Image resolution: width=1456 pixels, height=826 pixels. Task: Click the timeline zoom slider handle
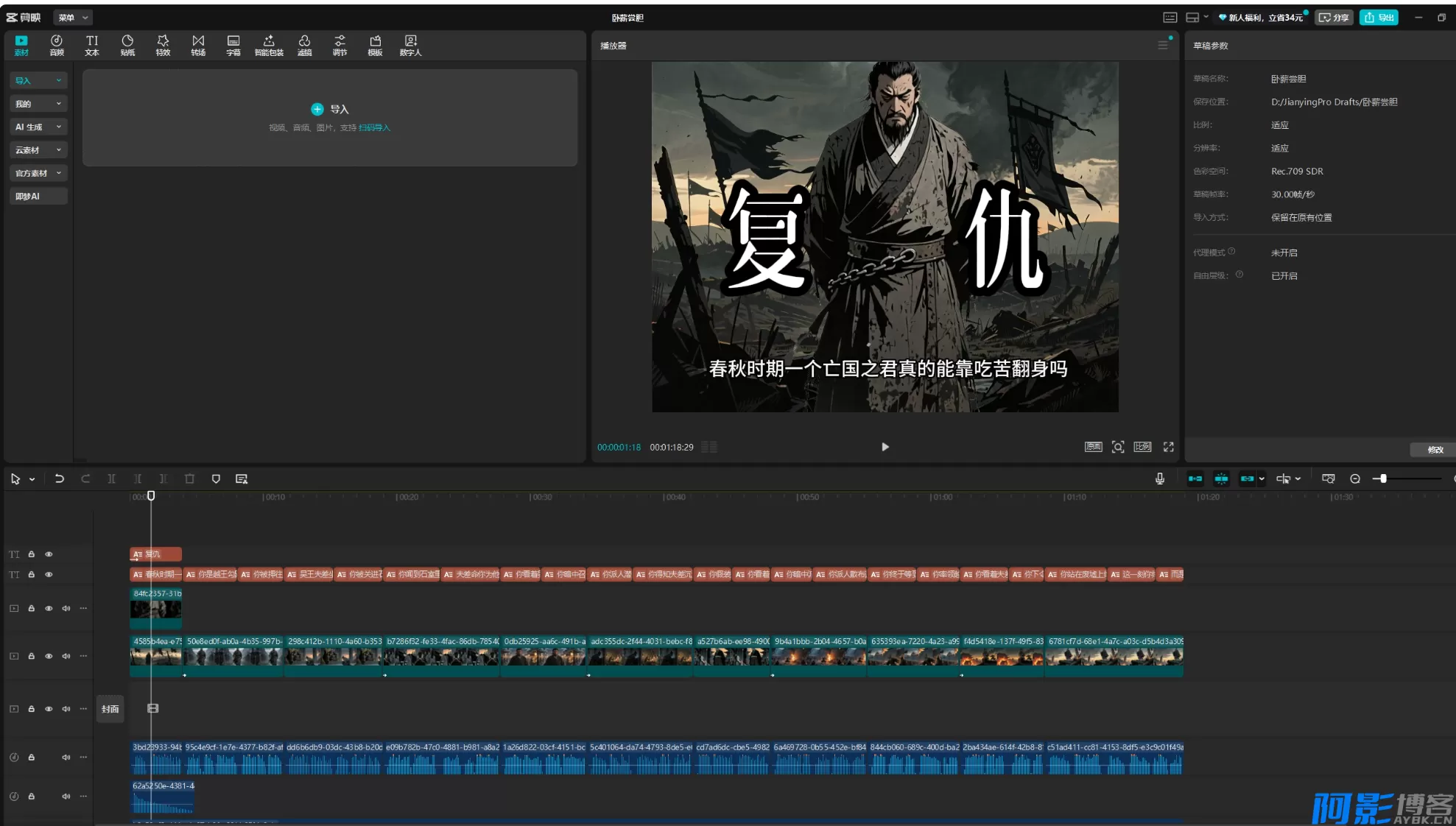coord(1383,479)
